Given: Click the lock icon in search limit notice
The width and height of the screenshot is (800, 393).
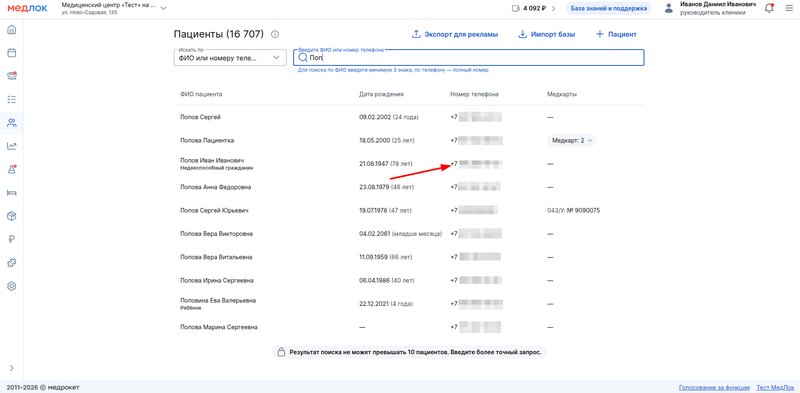Looking at the screenshot, I should 281,352.
